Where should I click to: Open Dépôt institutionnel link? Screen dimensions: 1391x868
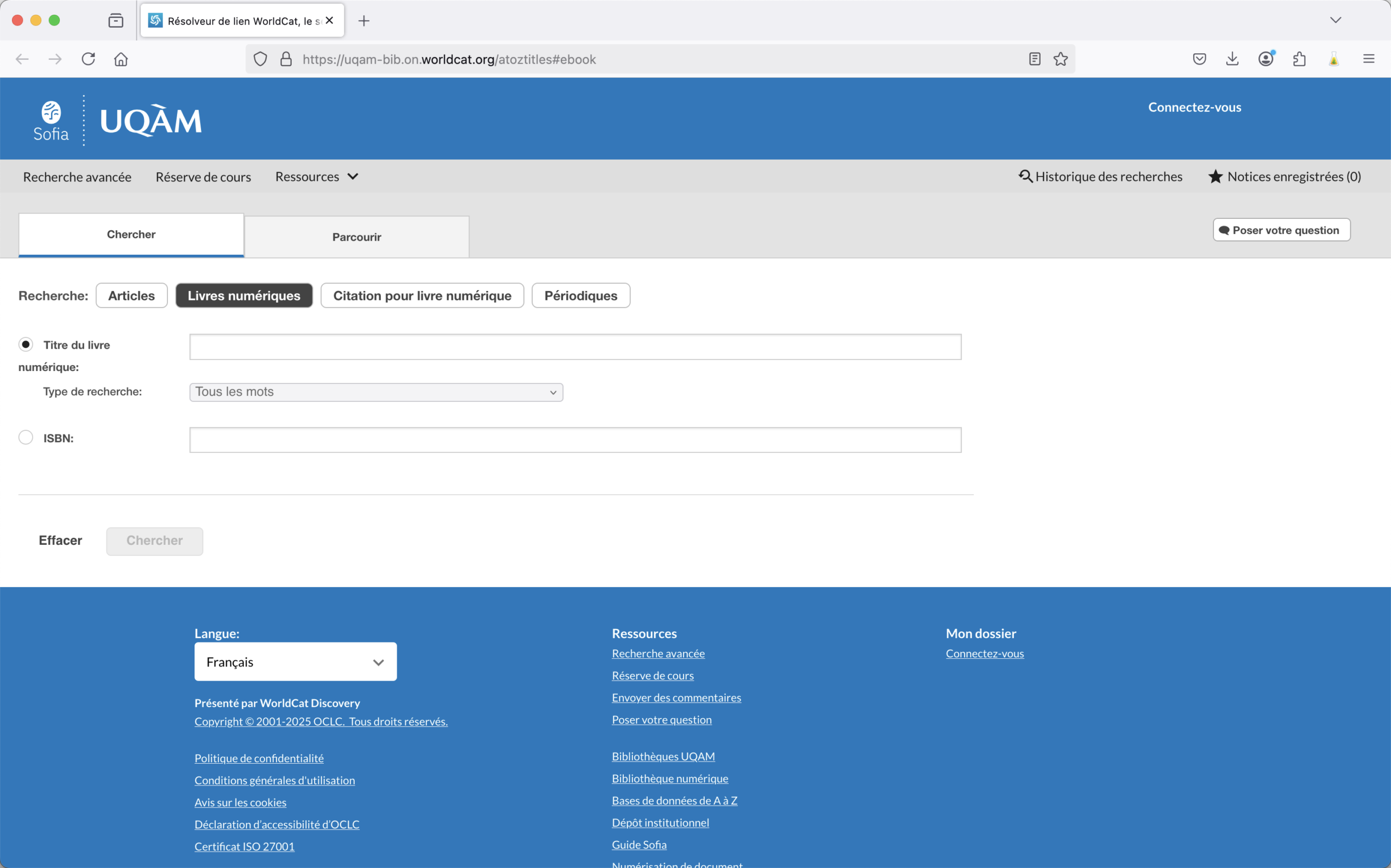click(661, 823)
